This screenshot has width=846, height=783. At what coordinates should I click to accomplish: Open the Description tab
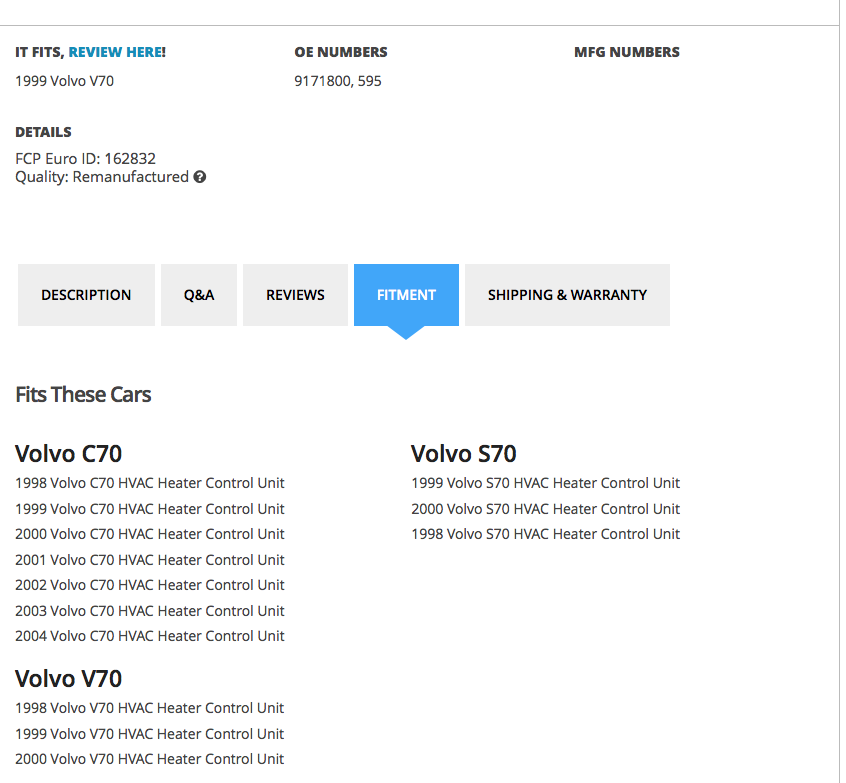86,295
